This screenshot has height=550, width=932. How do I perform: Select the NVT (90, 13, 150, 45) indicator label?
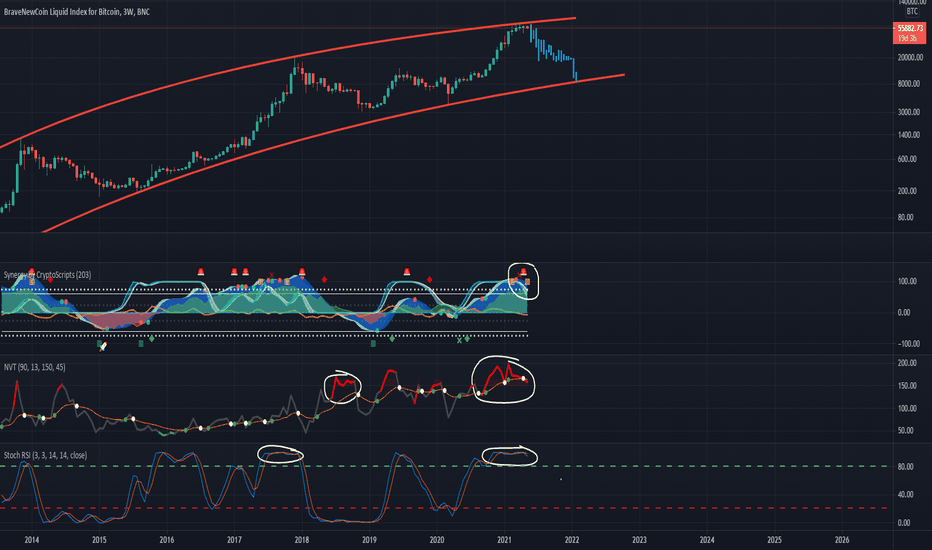[34, 367]
